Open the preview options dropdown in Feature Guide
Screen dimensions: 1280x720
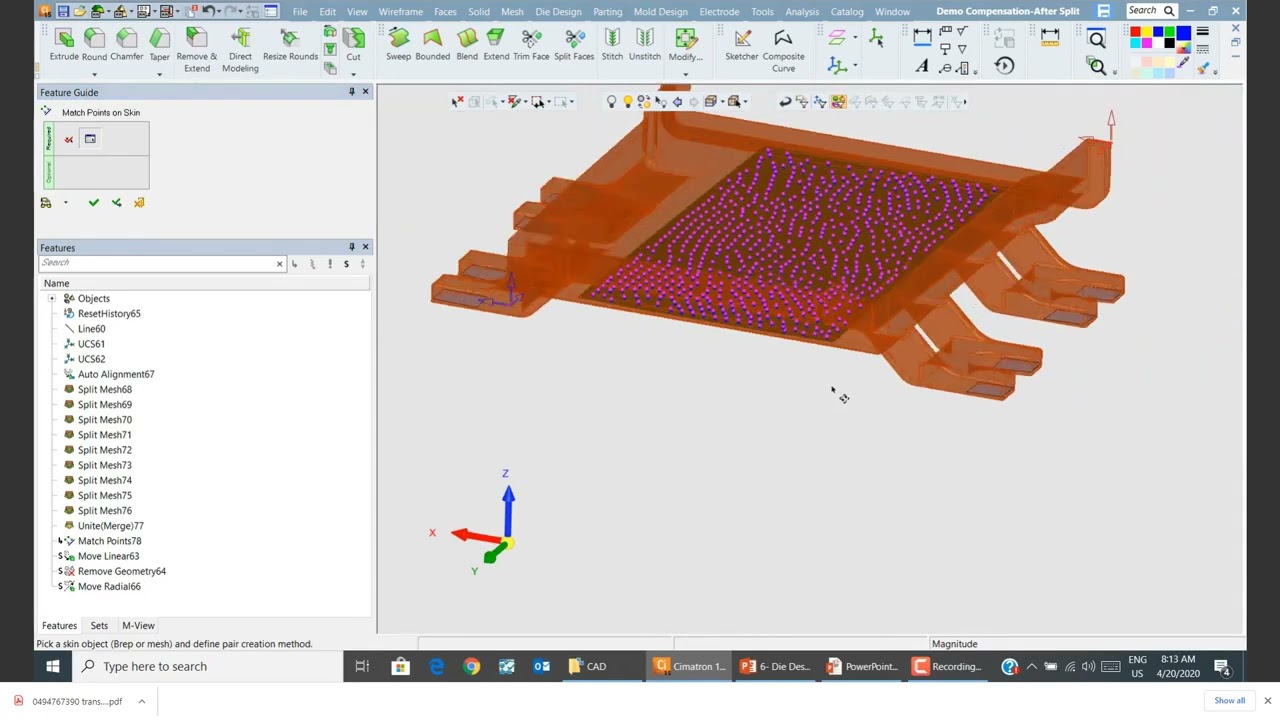click(66, 203)
